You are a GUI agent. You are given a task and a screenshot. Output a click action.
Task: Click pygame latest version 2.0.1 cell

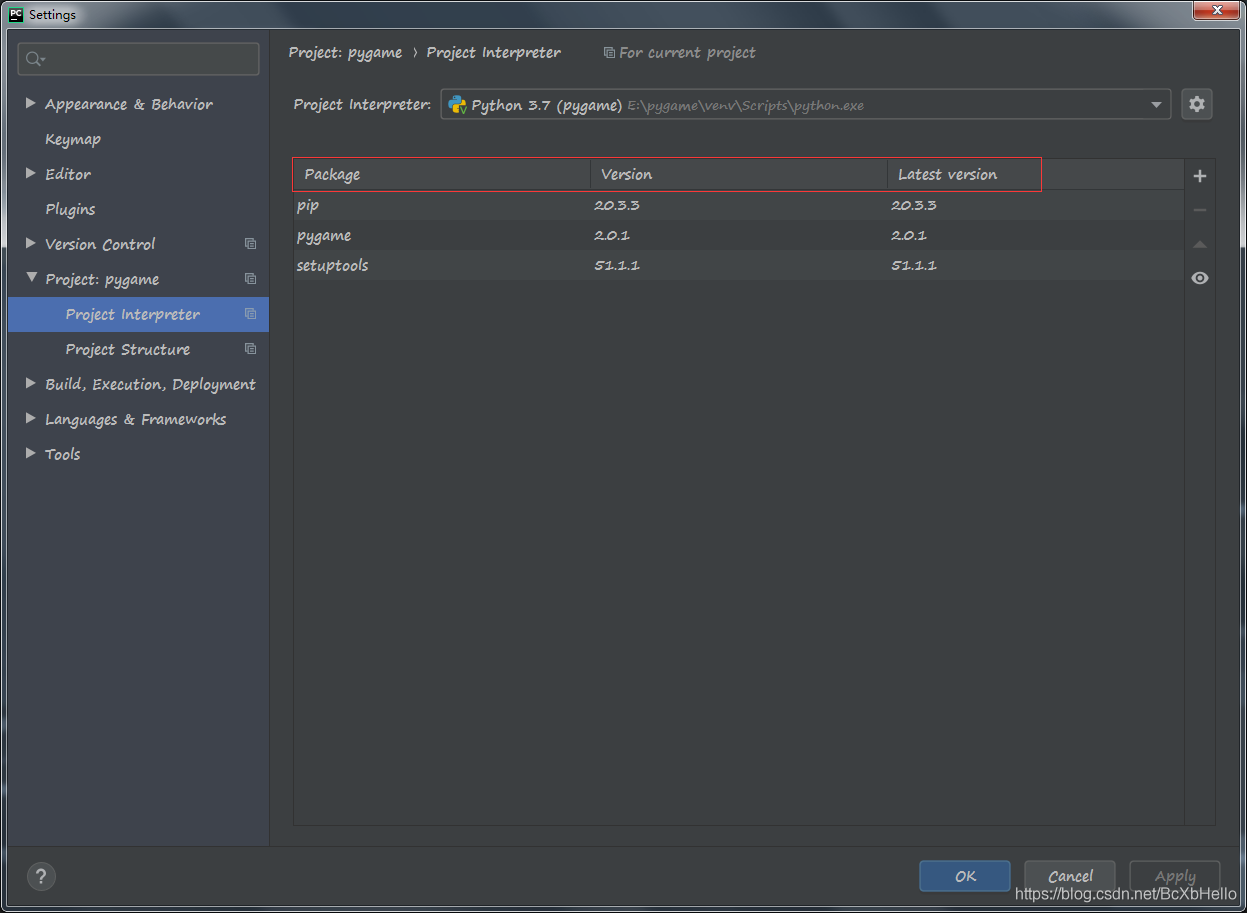[x=909, y=235]
